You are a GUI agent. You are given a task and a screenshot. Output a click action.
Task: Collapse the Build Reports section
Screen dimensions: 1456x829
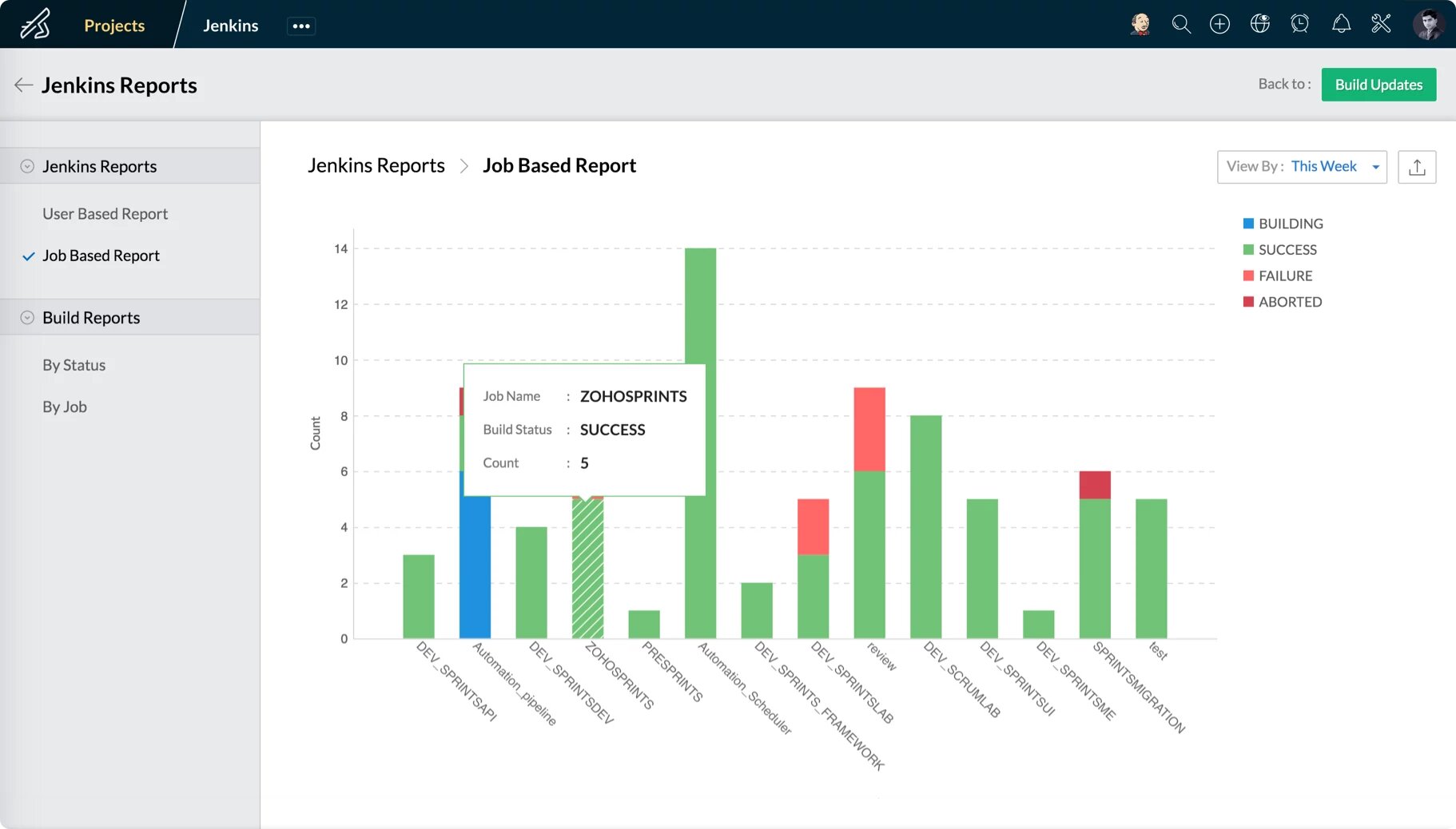pyautogui.click(x=27, y=317)
